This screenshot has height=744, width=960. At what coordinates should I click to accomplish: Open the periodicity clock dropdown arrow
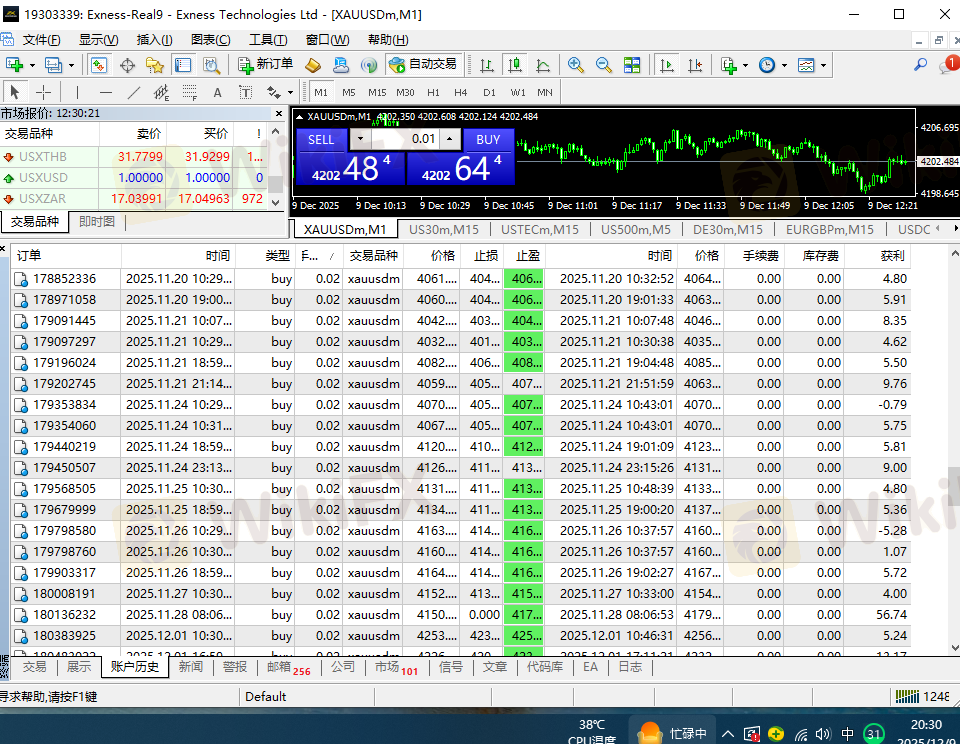click(784, 66)
